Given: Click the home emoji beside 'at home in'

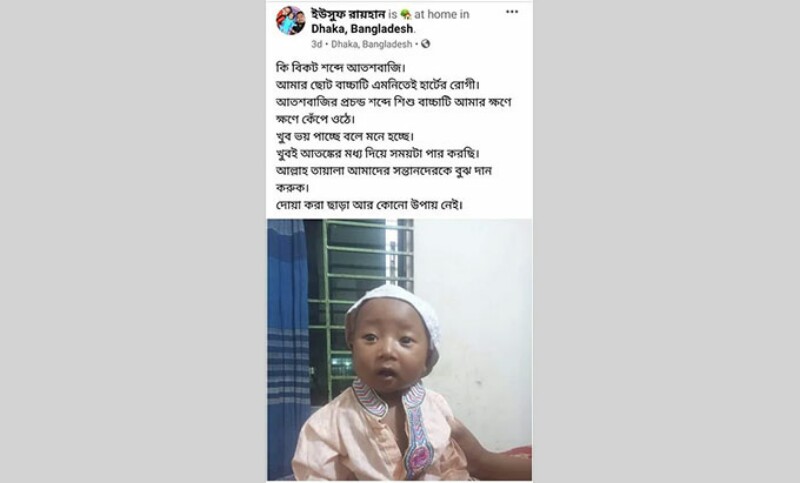Looking at the screenshot, I should click(x=406, y=15).
